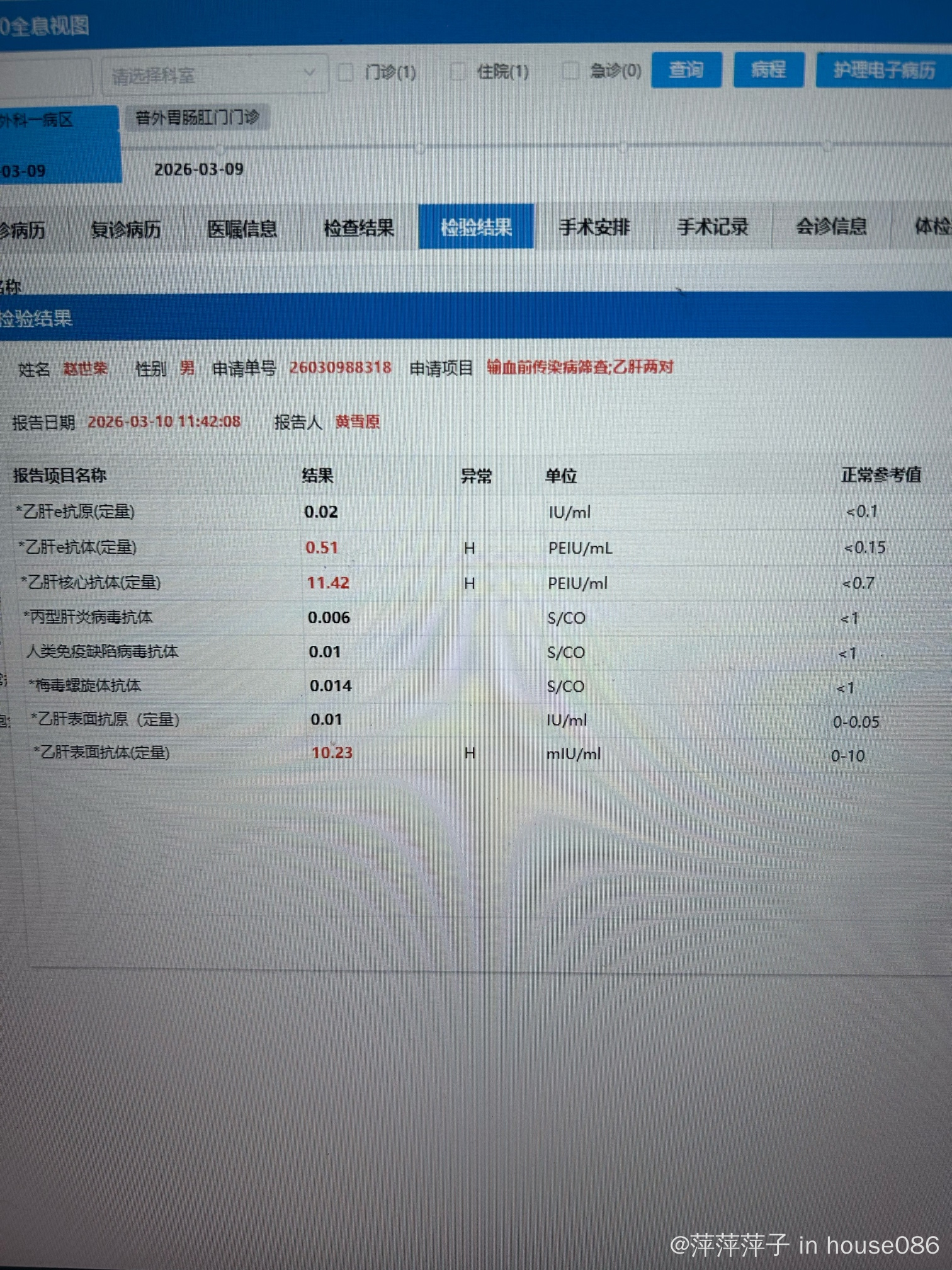Enable the 急诊(0) checkbox

570,71
